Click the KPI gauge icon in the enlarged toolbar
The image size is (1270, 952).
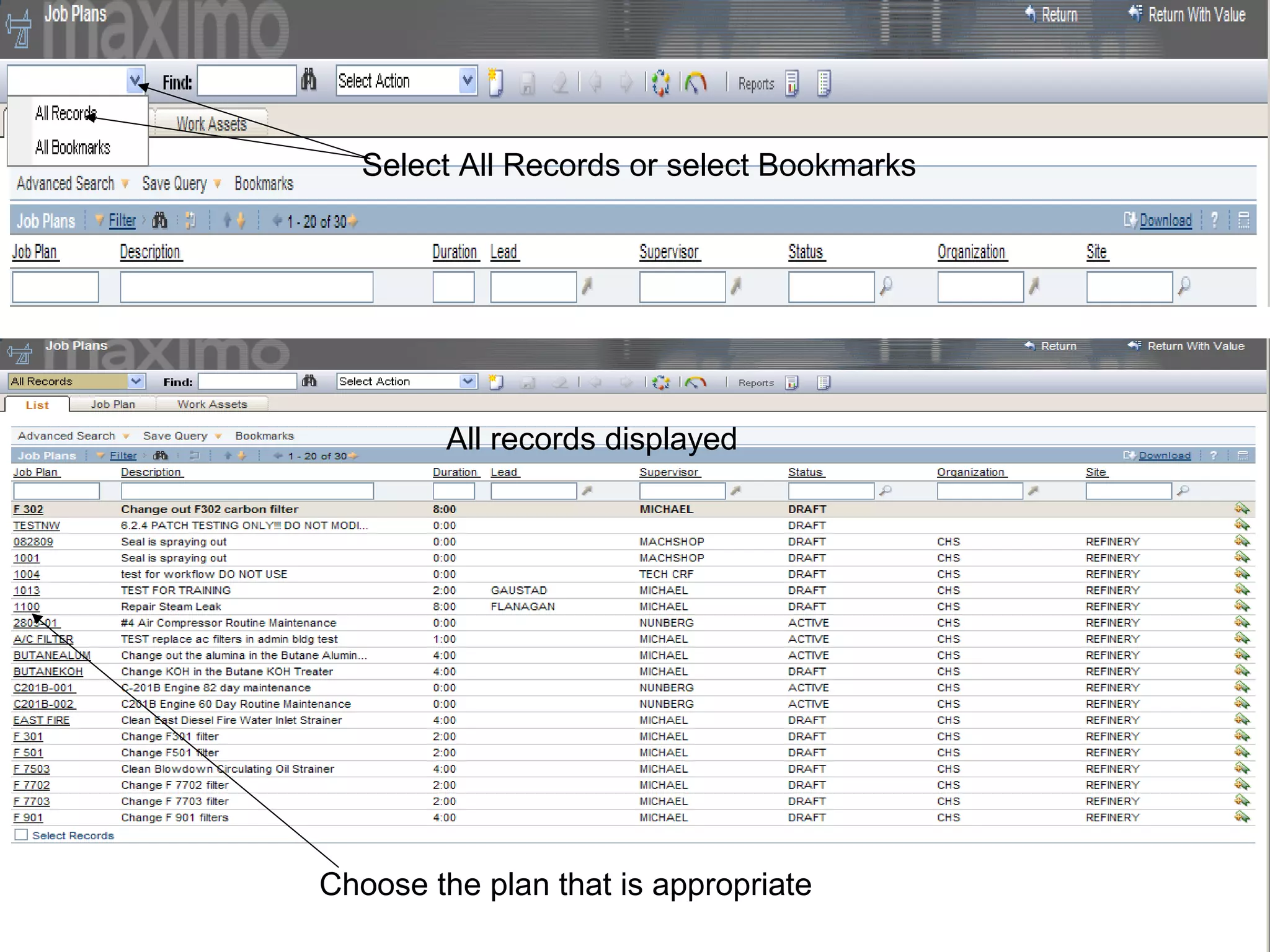click(x=696, y=82)
